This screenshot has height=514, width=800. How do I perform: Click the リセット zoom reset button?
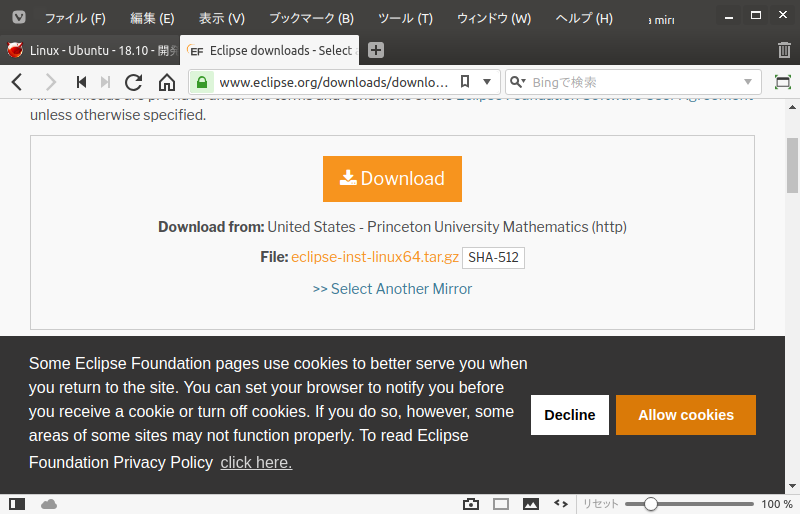(601, 504)
